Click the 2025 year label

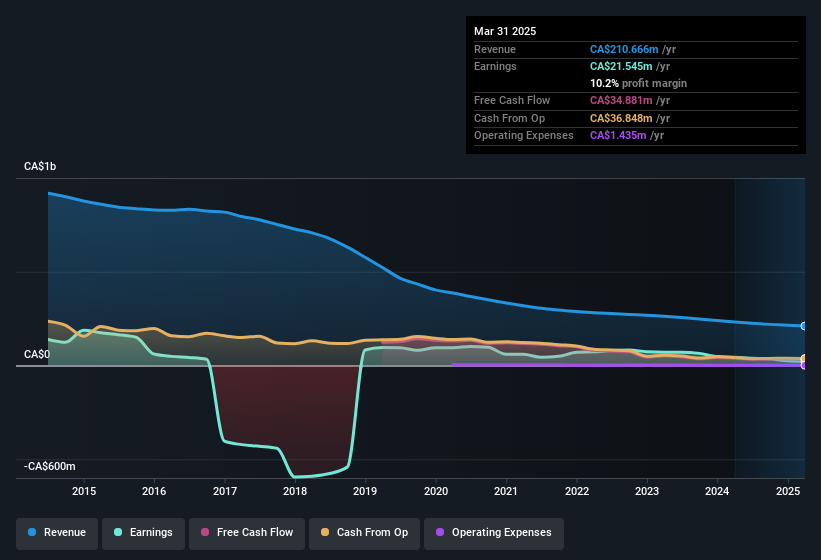tap(787, 491)
